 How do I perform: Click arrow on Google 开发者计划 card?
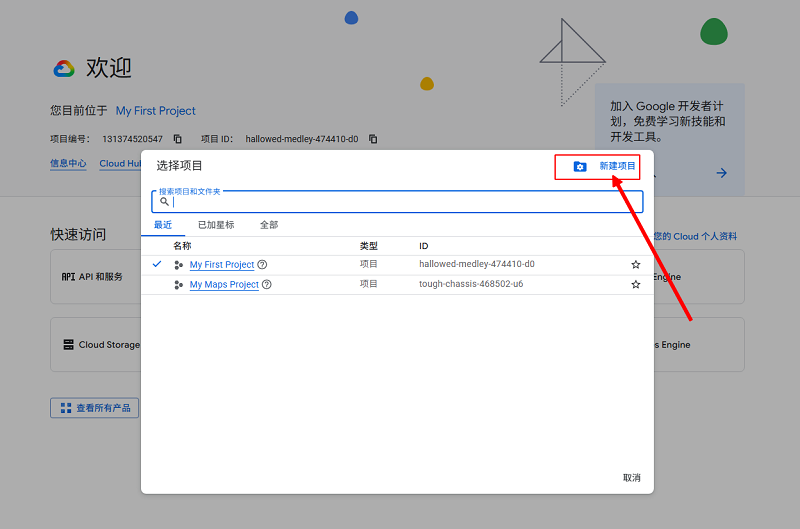coord(721,173)
